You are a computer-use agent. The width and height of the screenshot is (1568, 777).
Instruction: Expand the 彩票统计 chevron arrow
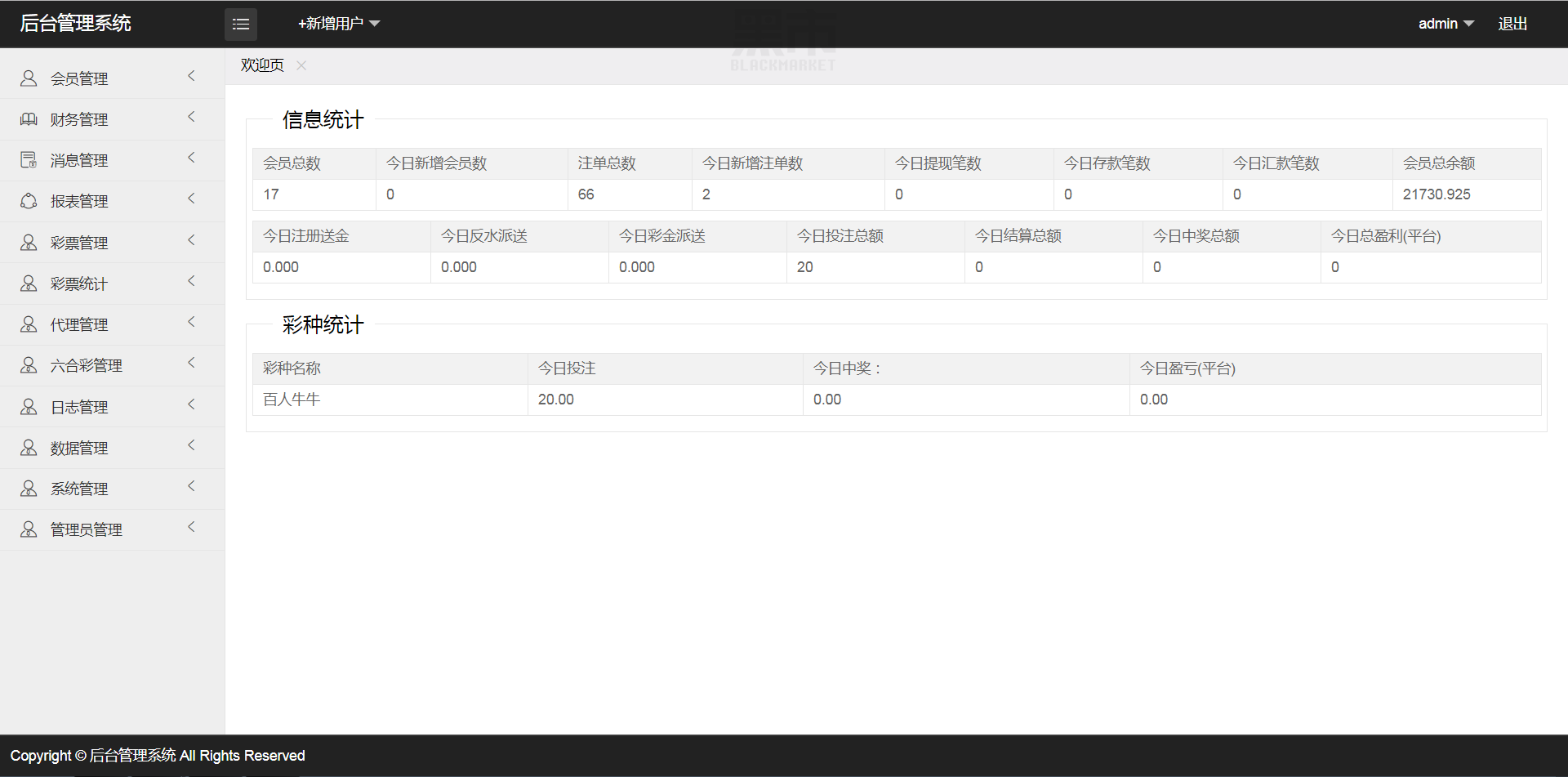pos(192,281)
